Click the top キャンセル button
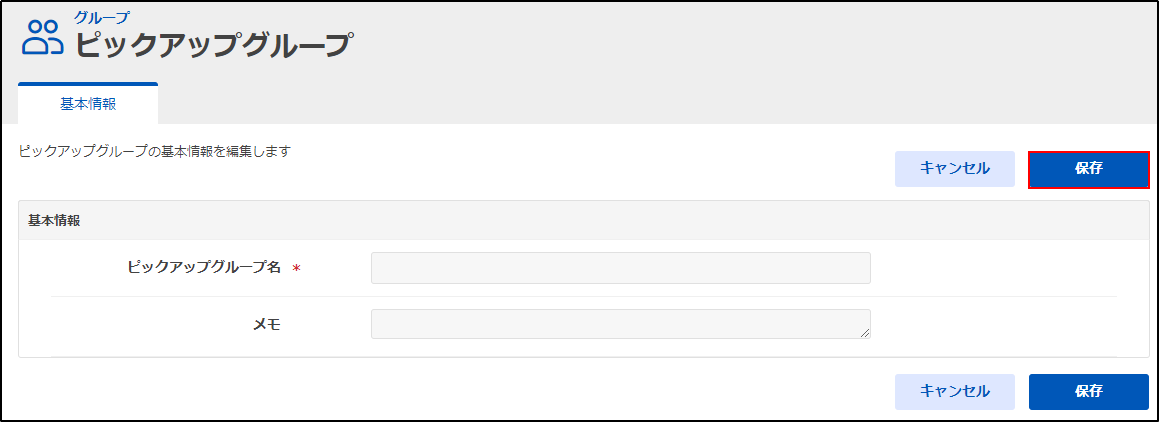Viewport: 1159px width, 422px height. point(955,169)
